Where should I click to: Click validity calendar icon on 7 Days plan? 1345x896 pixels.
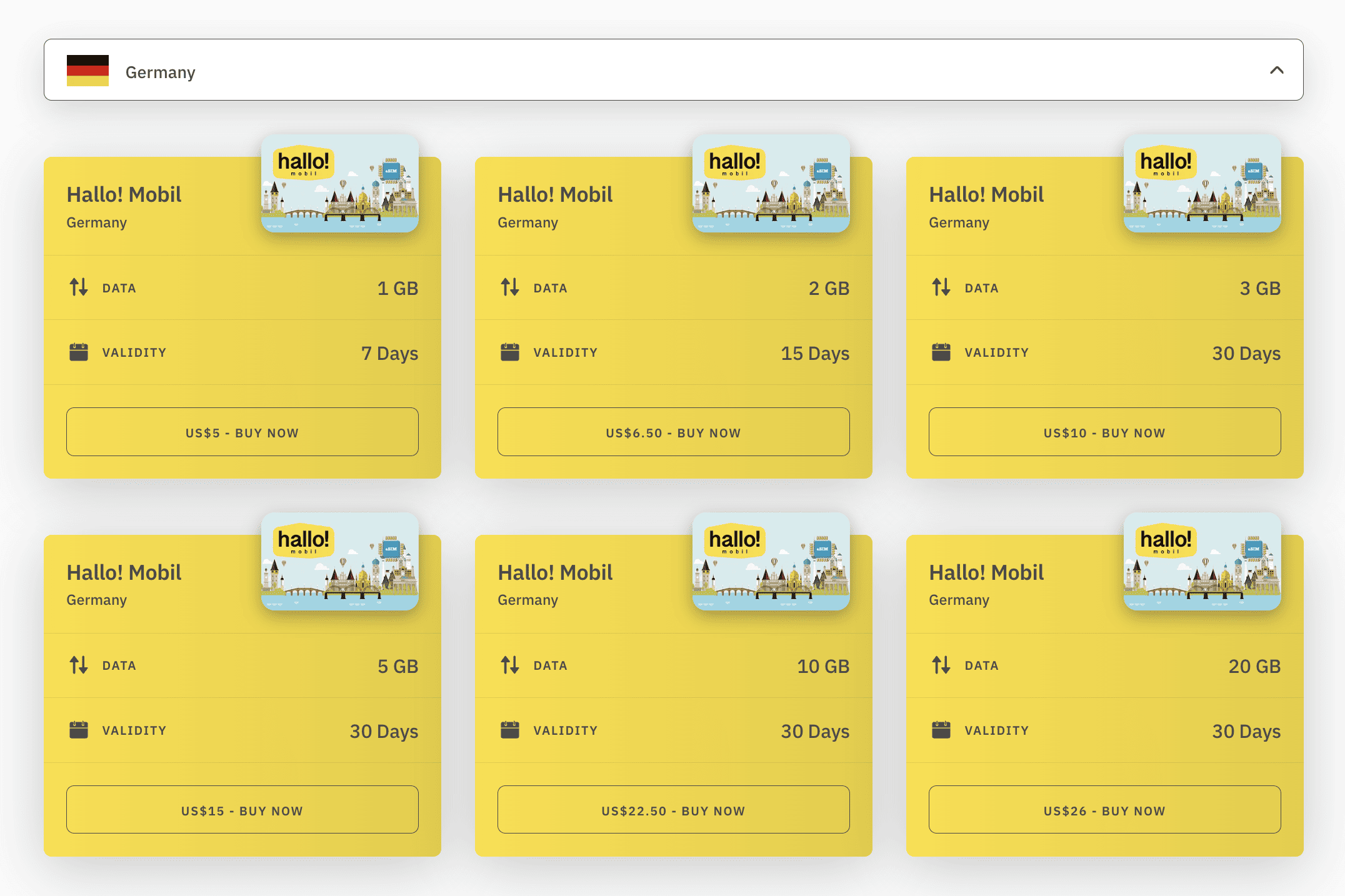[x=79, y=352]
